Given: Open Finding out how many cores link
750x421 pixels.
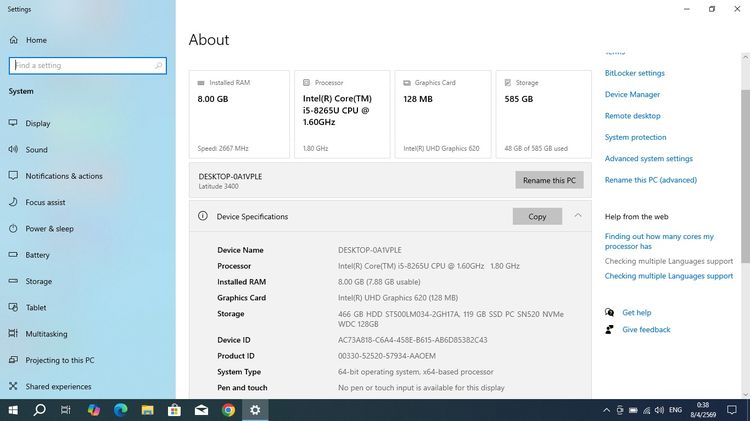Looking at the screenshot, I should click(659, 241).
